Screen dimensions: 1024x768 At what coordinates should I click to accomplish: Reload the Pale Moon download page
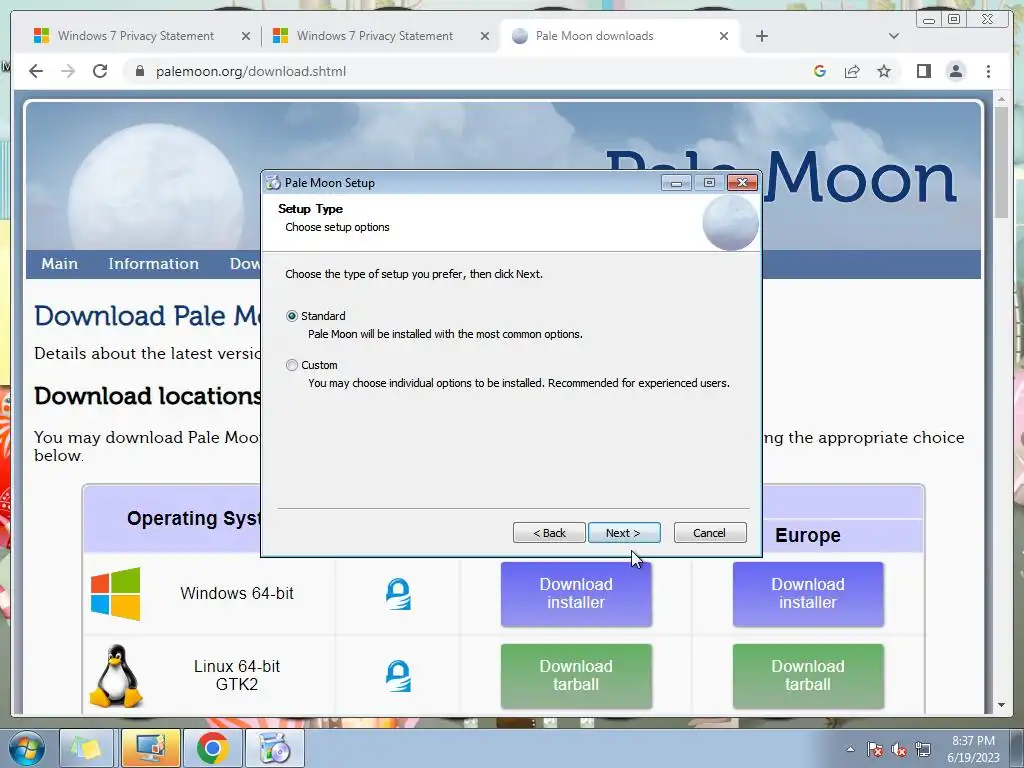(100, 71)
